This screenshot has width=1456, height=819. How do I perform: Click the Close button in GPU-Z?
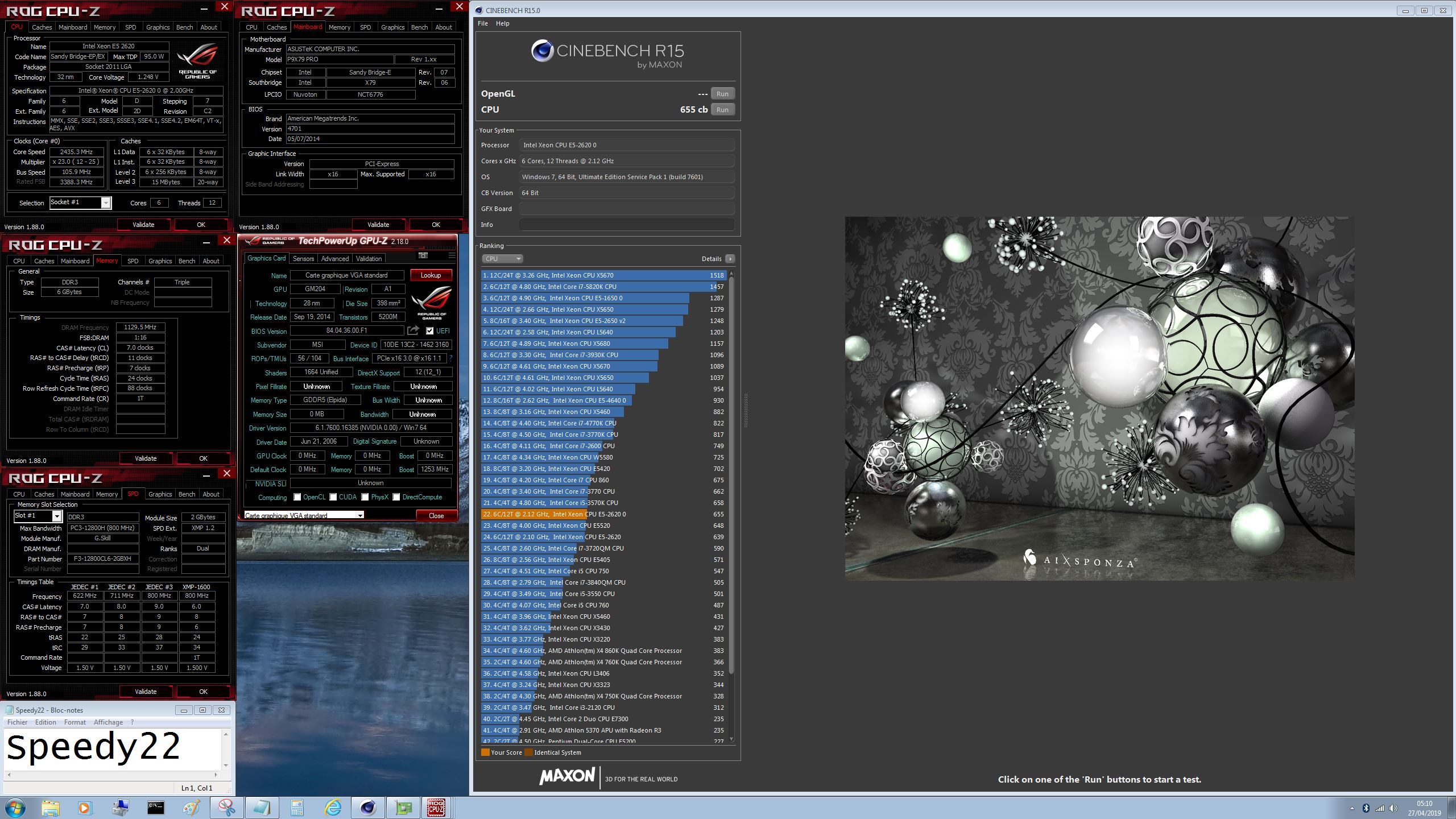pos(436,516)
